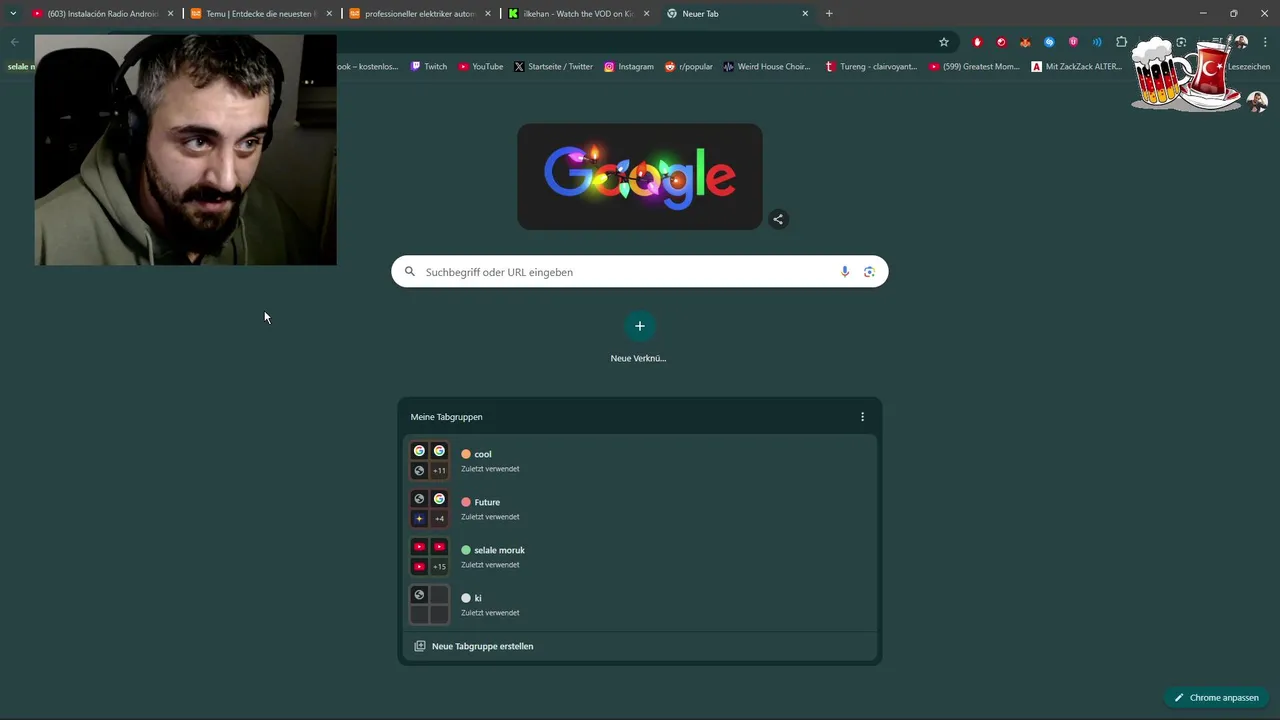Screen dimensions: 1280x720
Task: Open the cool tab group
Action: pos(640,461)
